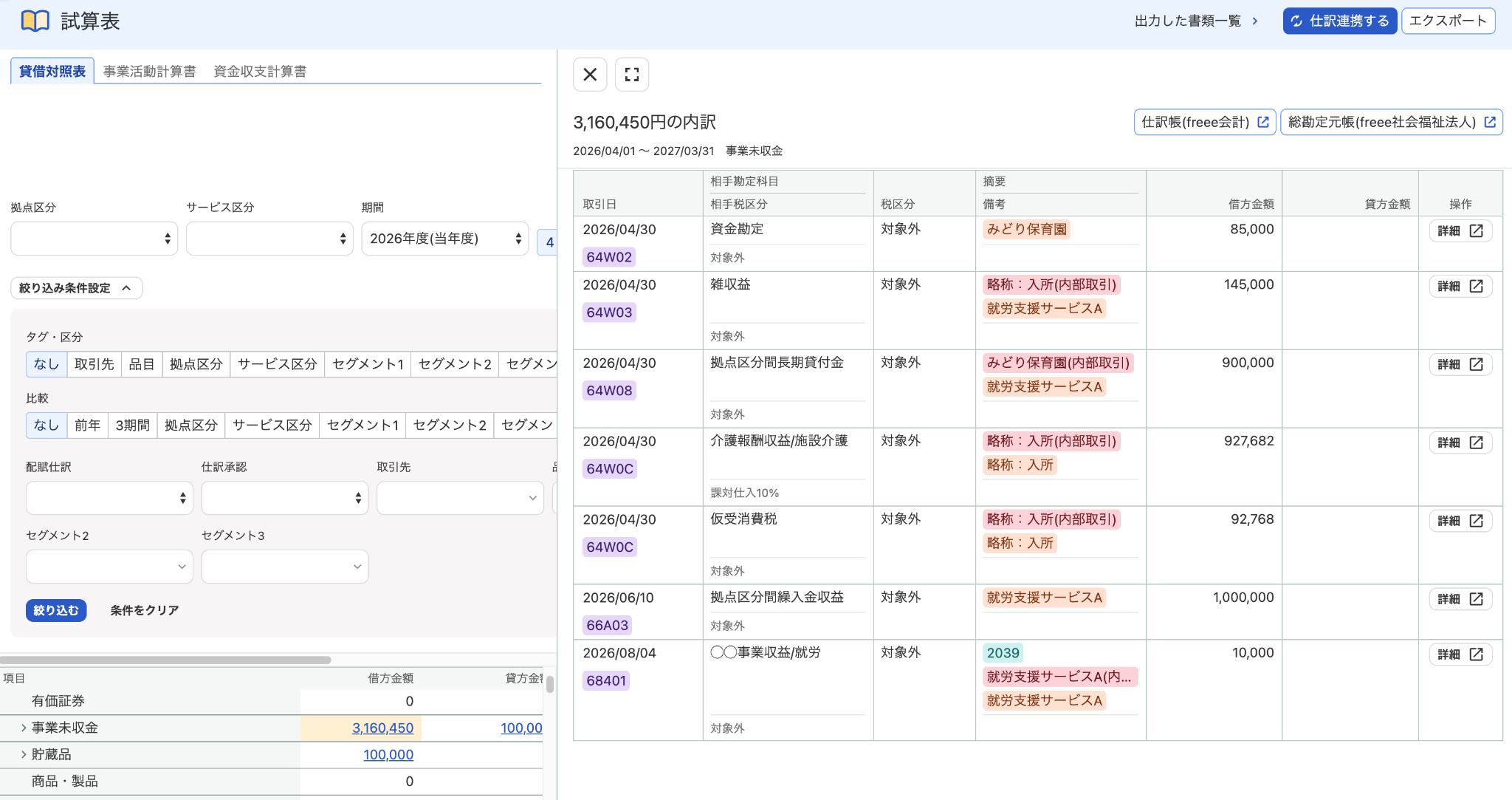Click the horizontal scrollbar under filters
1512x800 pixels.
(x=165, y=660)
